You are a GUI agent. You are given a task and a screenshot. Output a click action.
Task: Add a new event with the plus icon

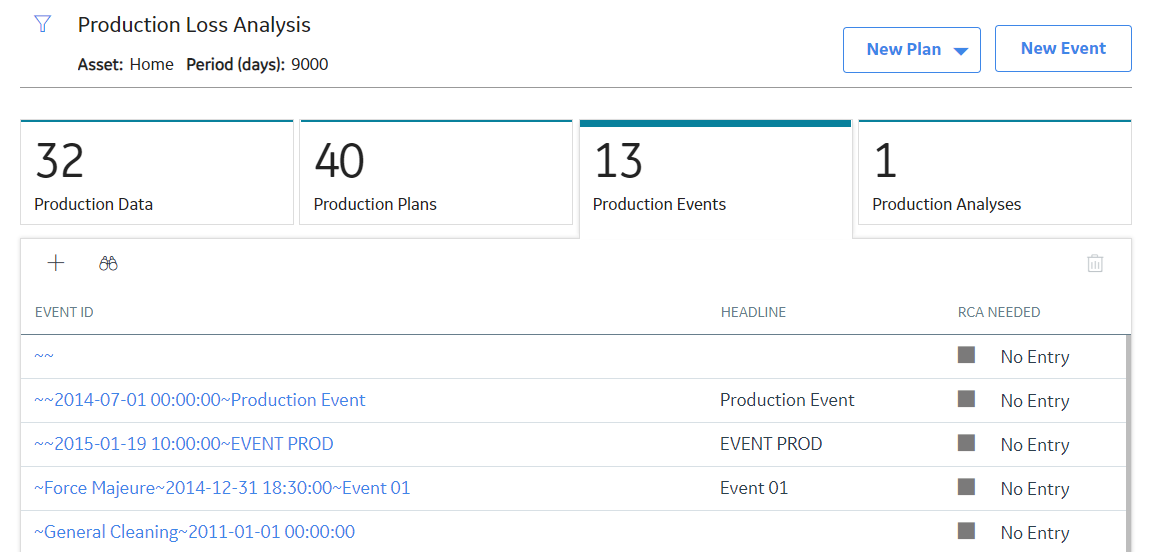56,264
